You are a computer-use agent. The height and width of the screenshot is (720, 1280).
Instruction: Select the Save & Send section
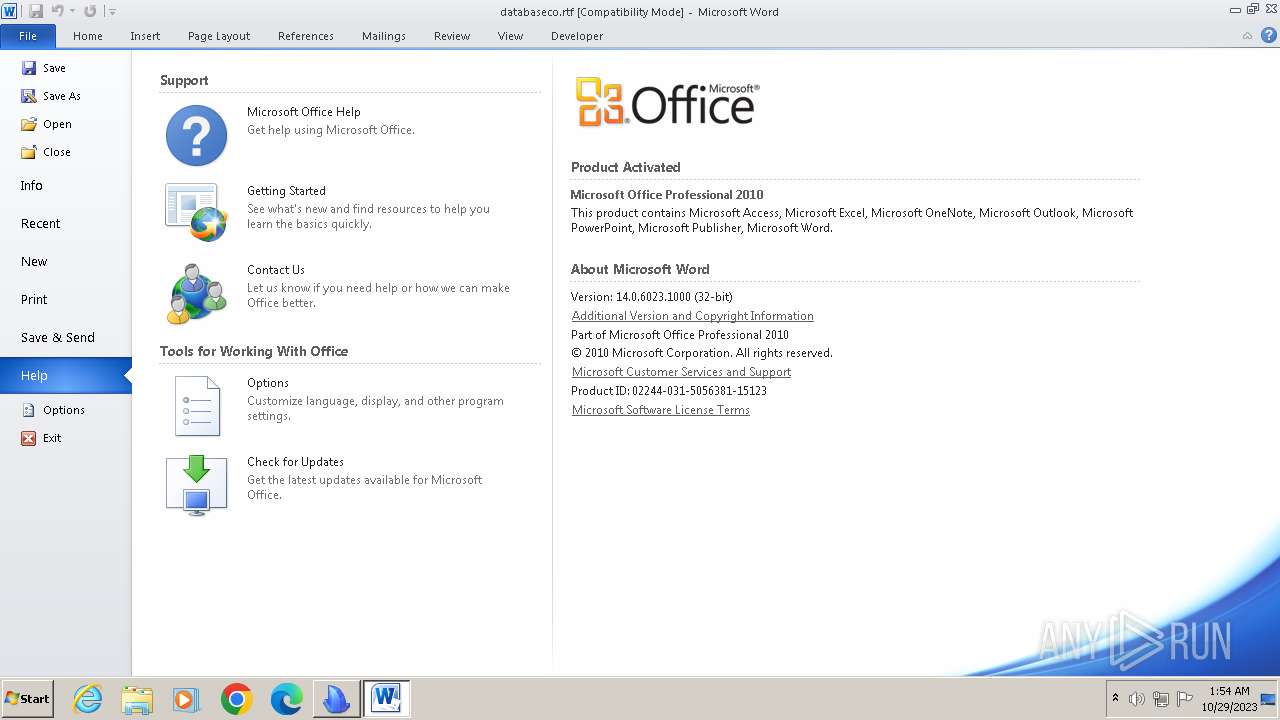66,338
